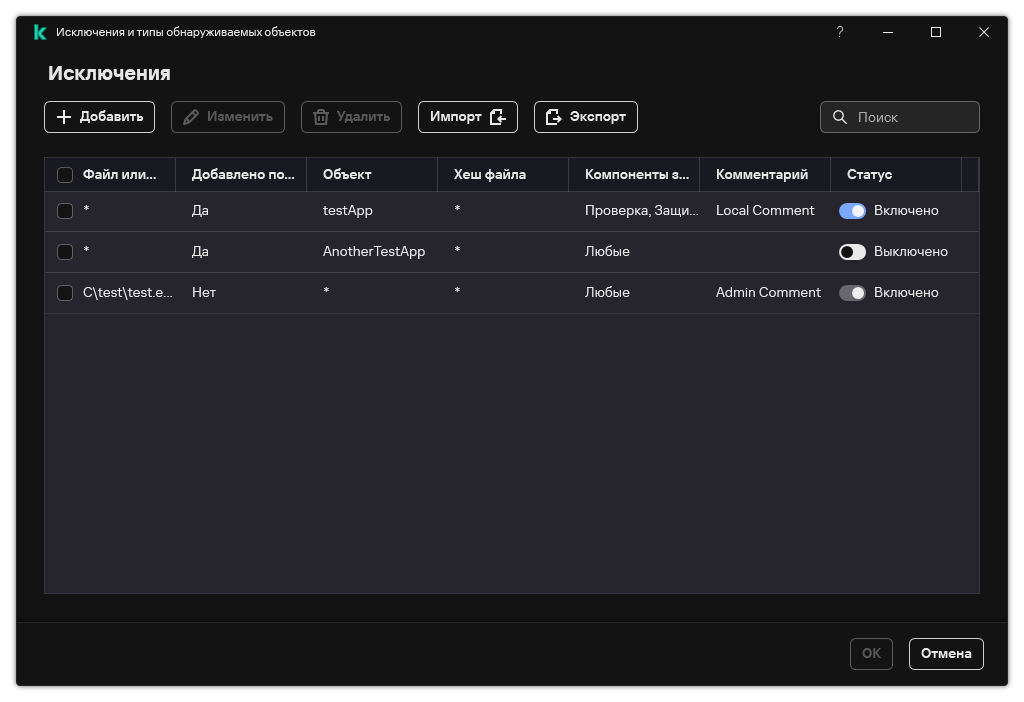The image size is (1024, 702).
Task: Tick the checkbox for testApp row
Action: point(65,211)
